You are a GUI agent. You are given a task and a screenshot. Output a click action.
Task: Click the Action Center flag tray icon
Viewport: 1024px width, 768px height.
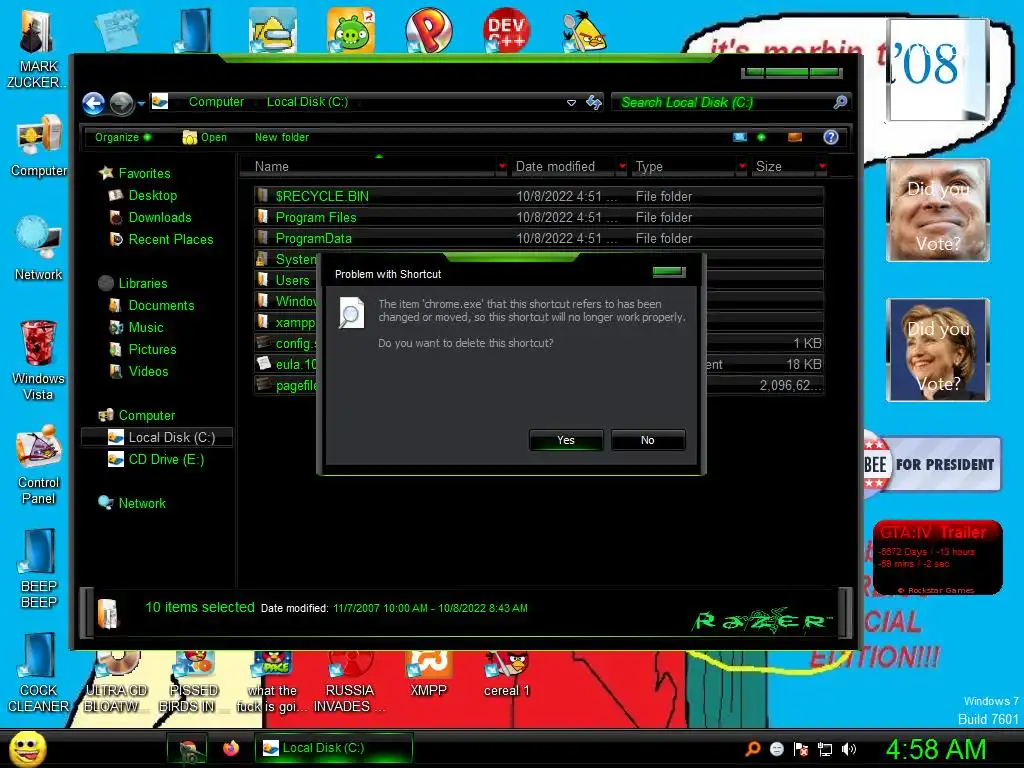click(x=801, y=749)
